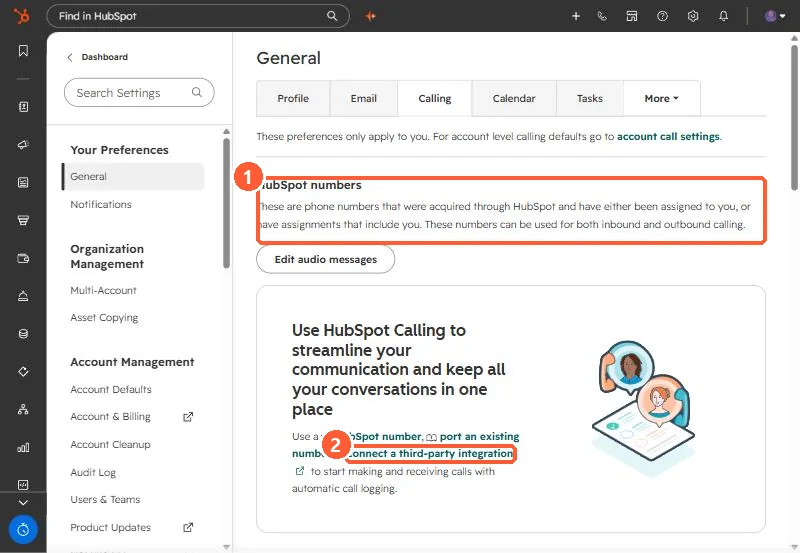The image size is (800, 553).
Task: Open Notifications settings
Action: (101, 204)
